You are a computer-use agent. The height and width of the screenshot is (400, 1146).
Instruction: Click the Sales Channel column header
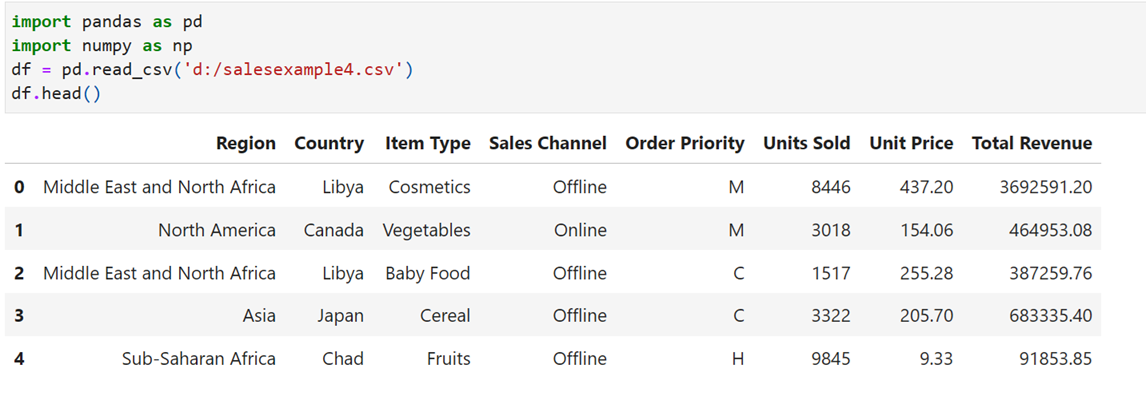(547, 143)
